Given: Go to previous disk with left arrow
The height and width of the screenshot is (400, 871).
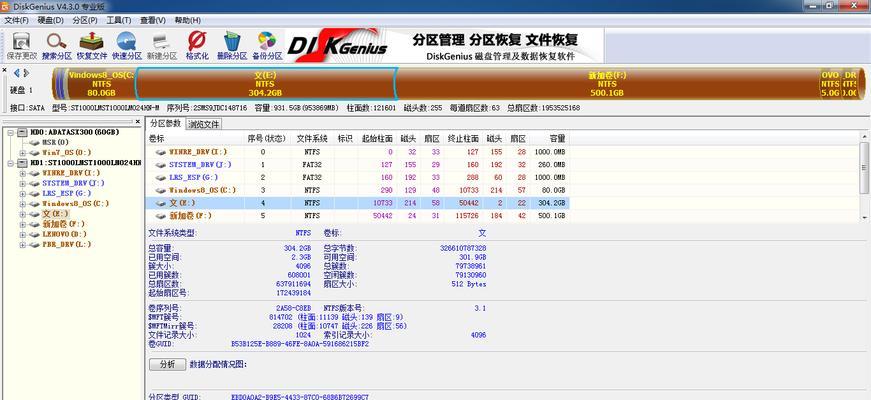Looking at the screenshot, I should click(x=17, y=73).
